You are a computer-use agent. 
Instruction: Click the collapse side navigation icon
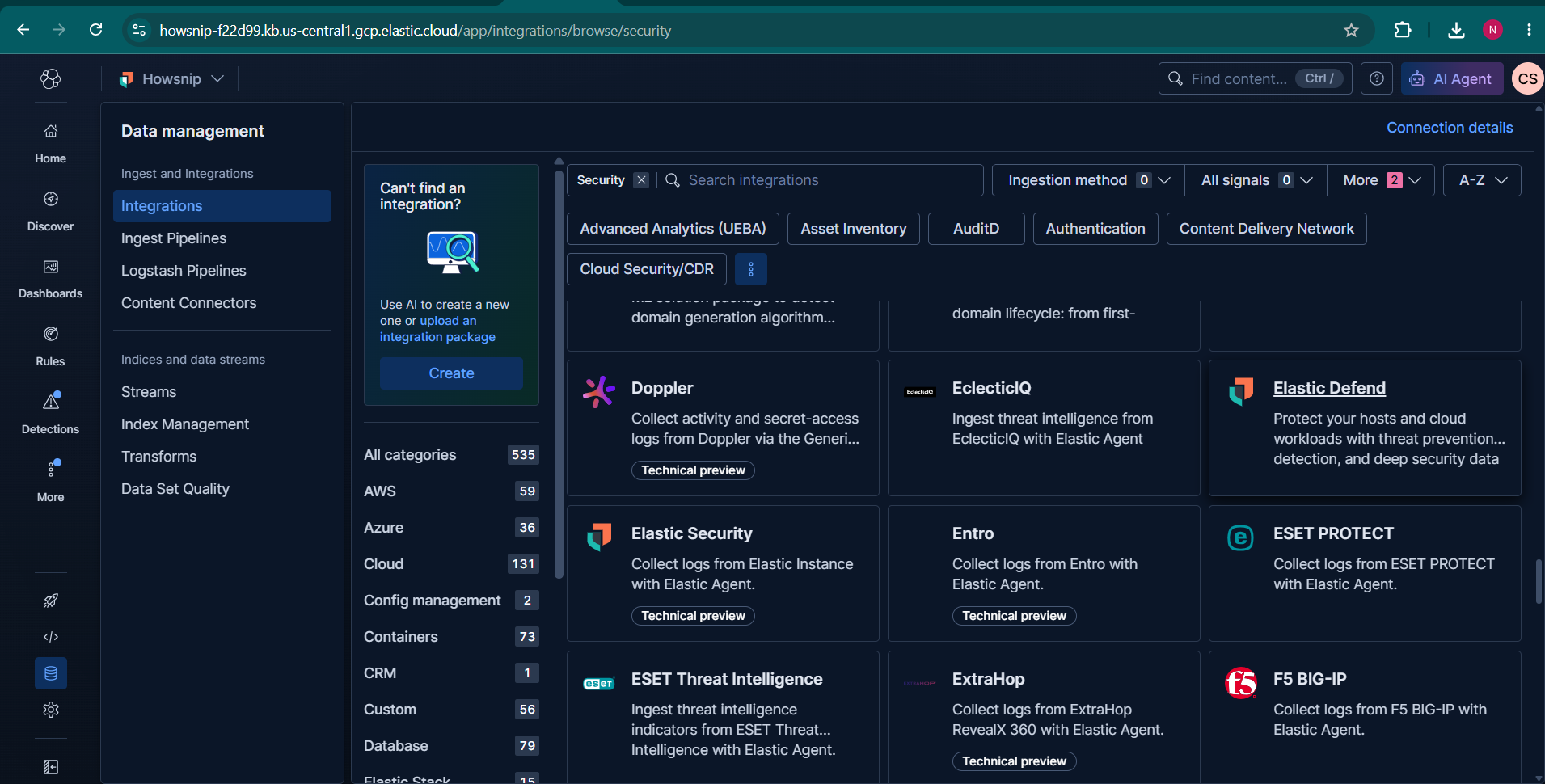click(x=51, y=767)
